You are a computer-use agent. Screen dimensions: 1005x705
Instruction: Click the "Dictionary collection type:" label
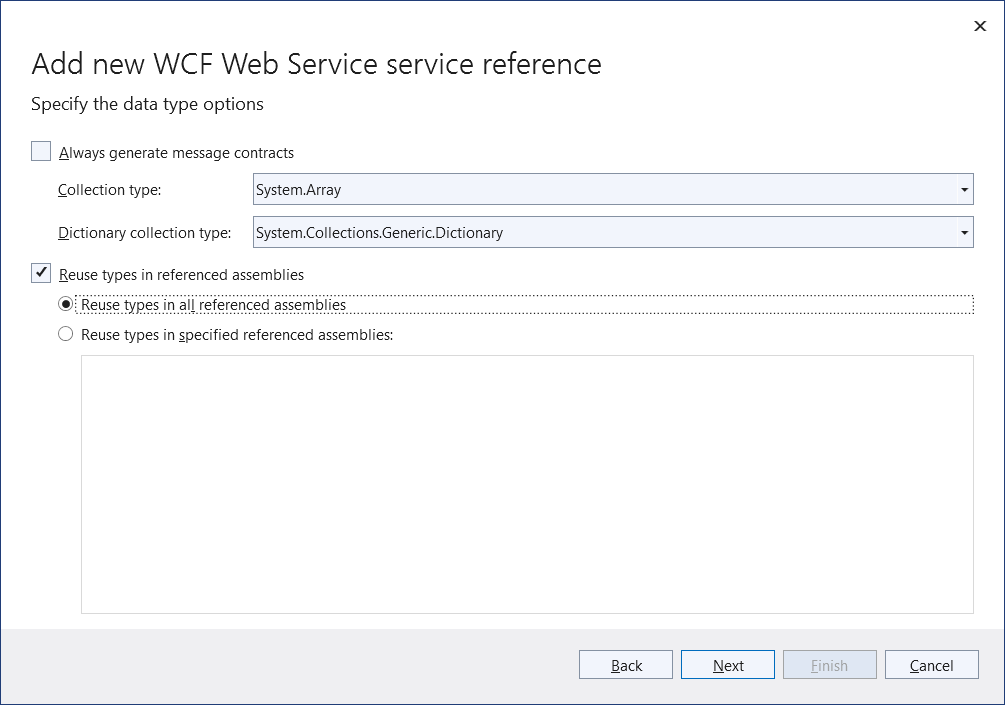tap(145, 232)
